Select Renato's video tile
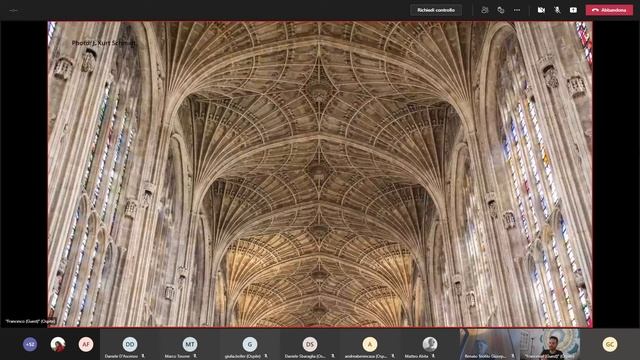The width and height of the screenshot is (640, 360). click(x=489, y=344)
